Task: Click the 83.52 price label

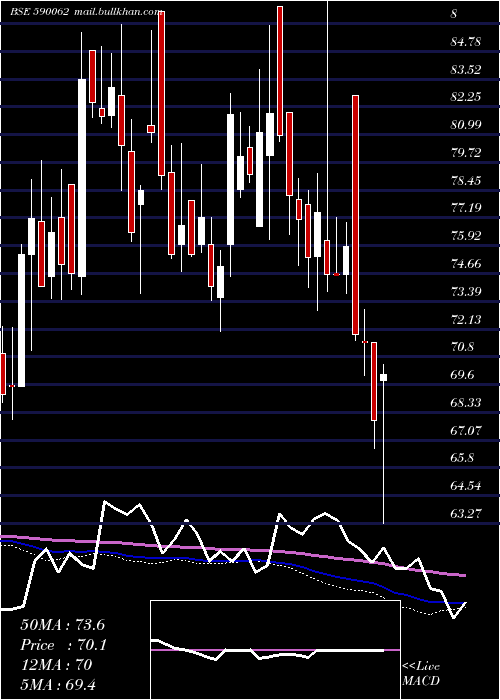Action: 466,70
